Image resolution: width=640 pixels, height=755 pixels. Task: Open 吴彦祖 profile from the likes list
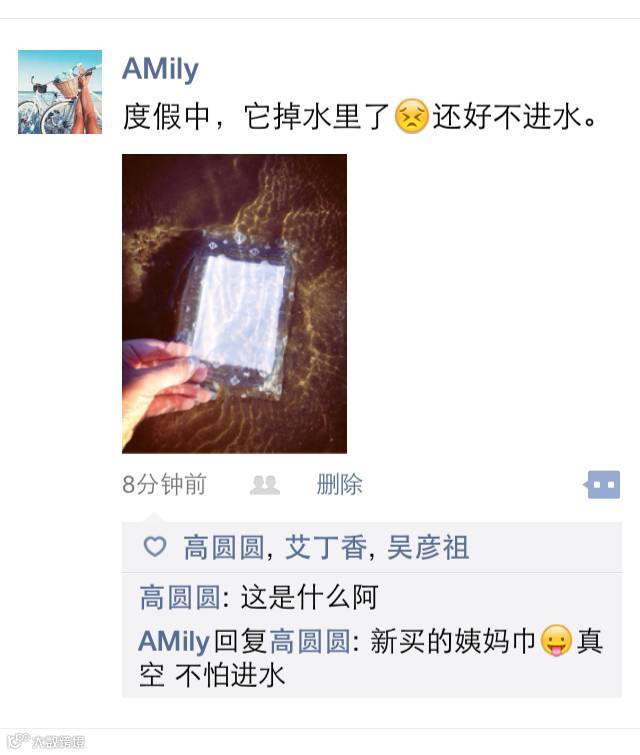(x=428, y=547)
